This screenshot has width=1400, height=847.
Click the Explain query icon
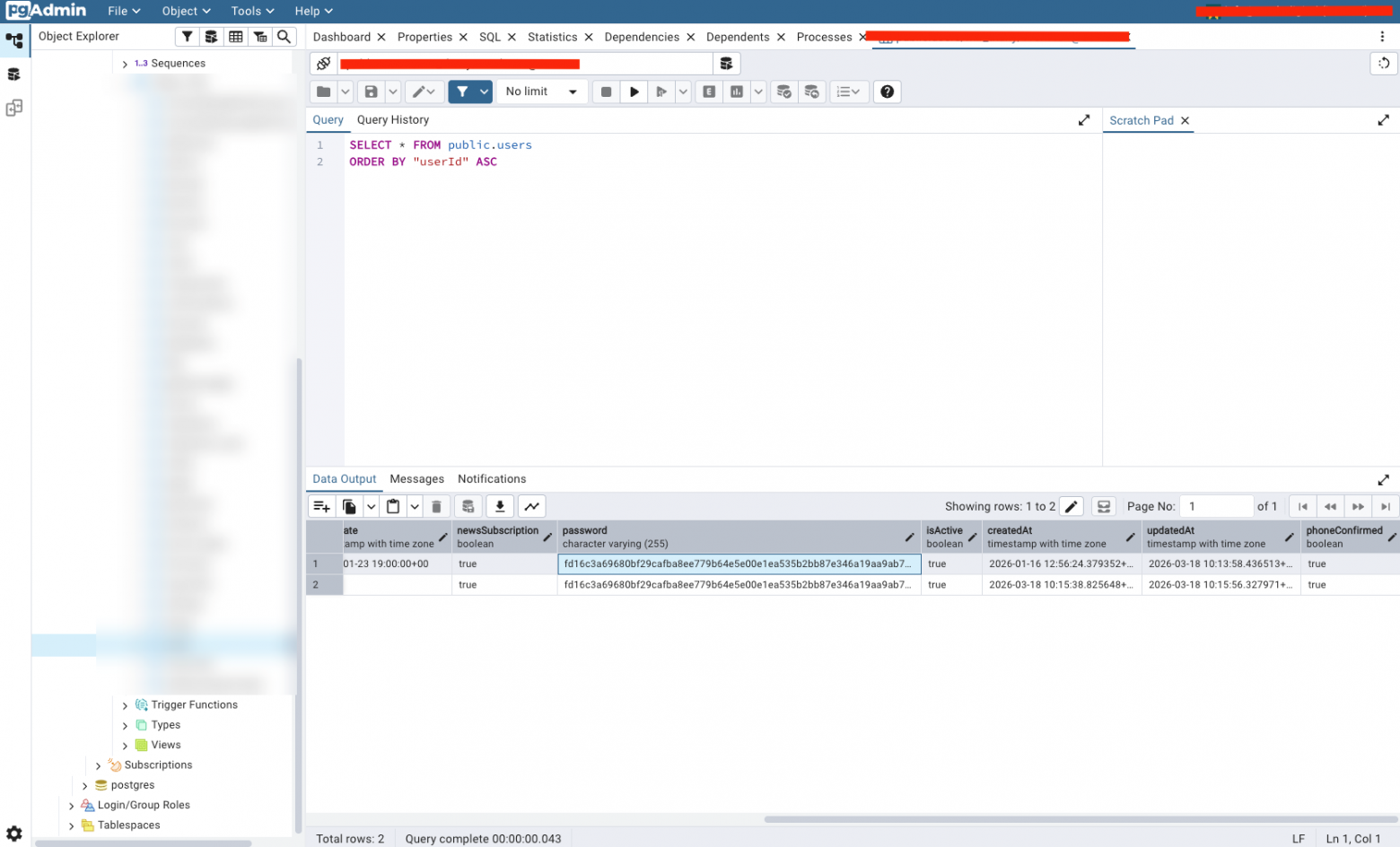(709, 92)
